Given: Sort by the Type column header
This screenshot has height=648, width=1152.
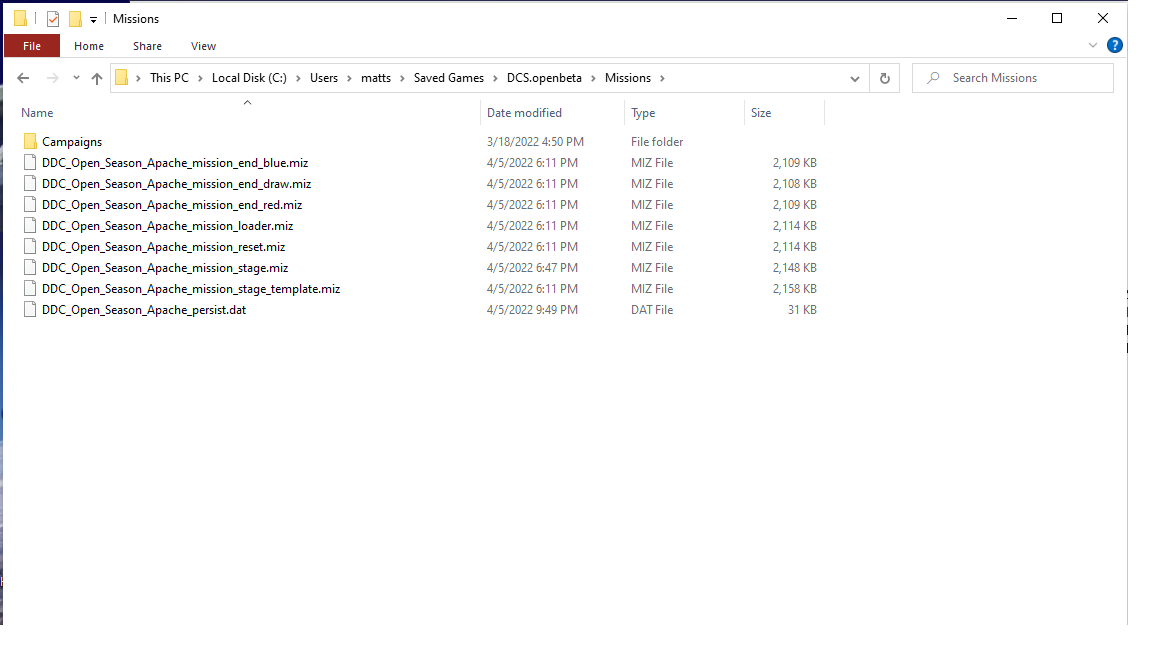Looking at the screenshot, I should (643, 112).
